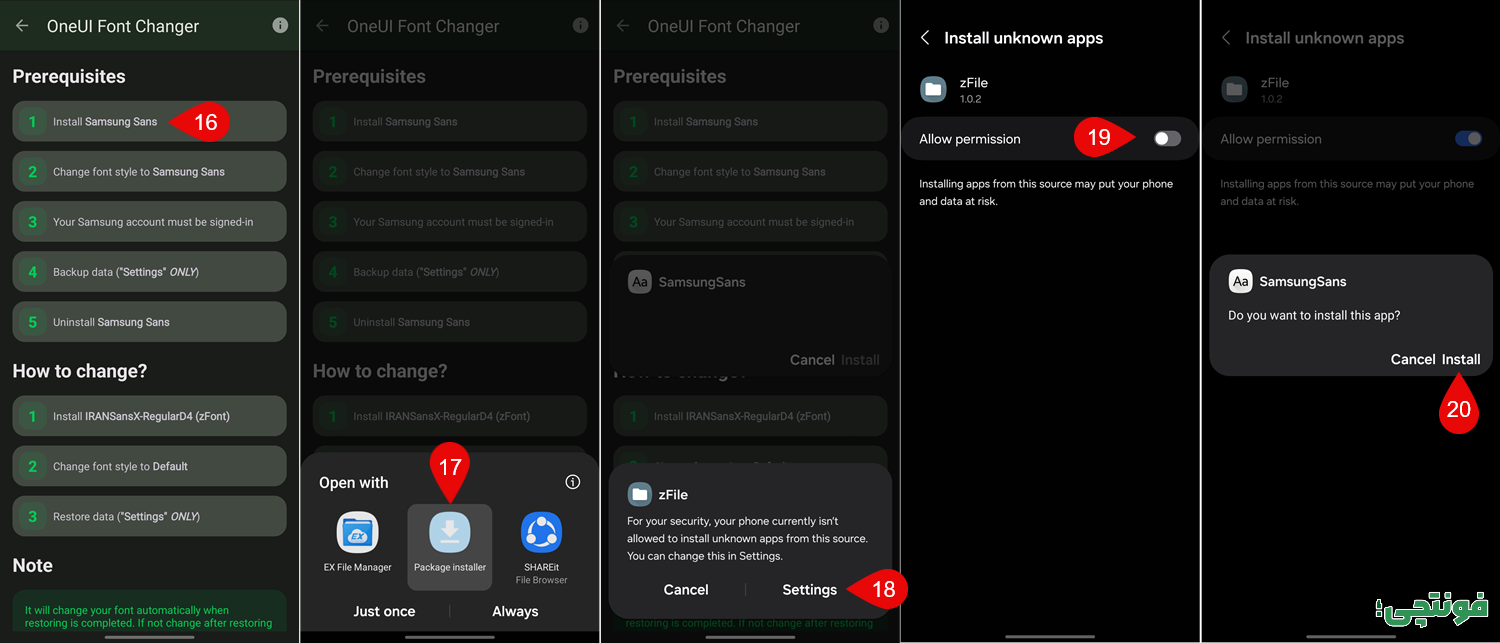Tap undimmed 'Restore data ("Settings" ONLY)' row
The image size is (1500, 643).
pos(150,516)
